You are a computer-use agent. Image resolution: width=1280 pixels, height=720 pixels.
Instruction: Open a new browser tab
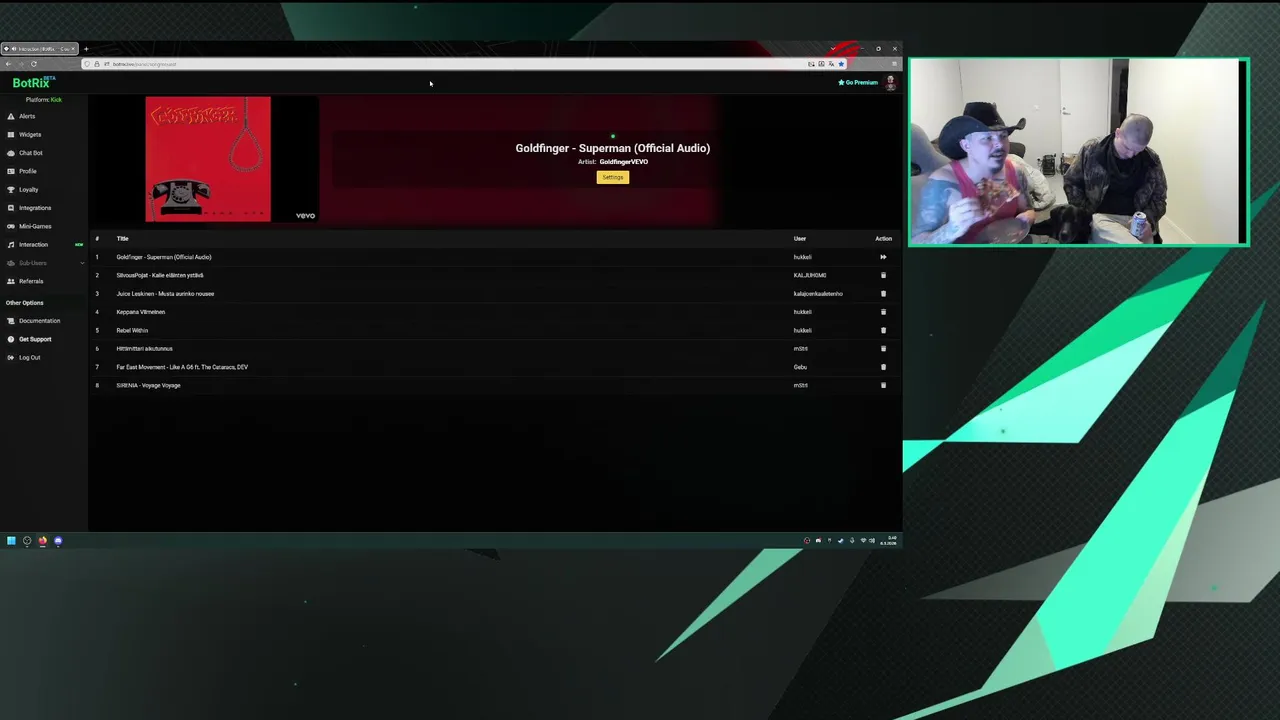[86, 49]
